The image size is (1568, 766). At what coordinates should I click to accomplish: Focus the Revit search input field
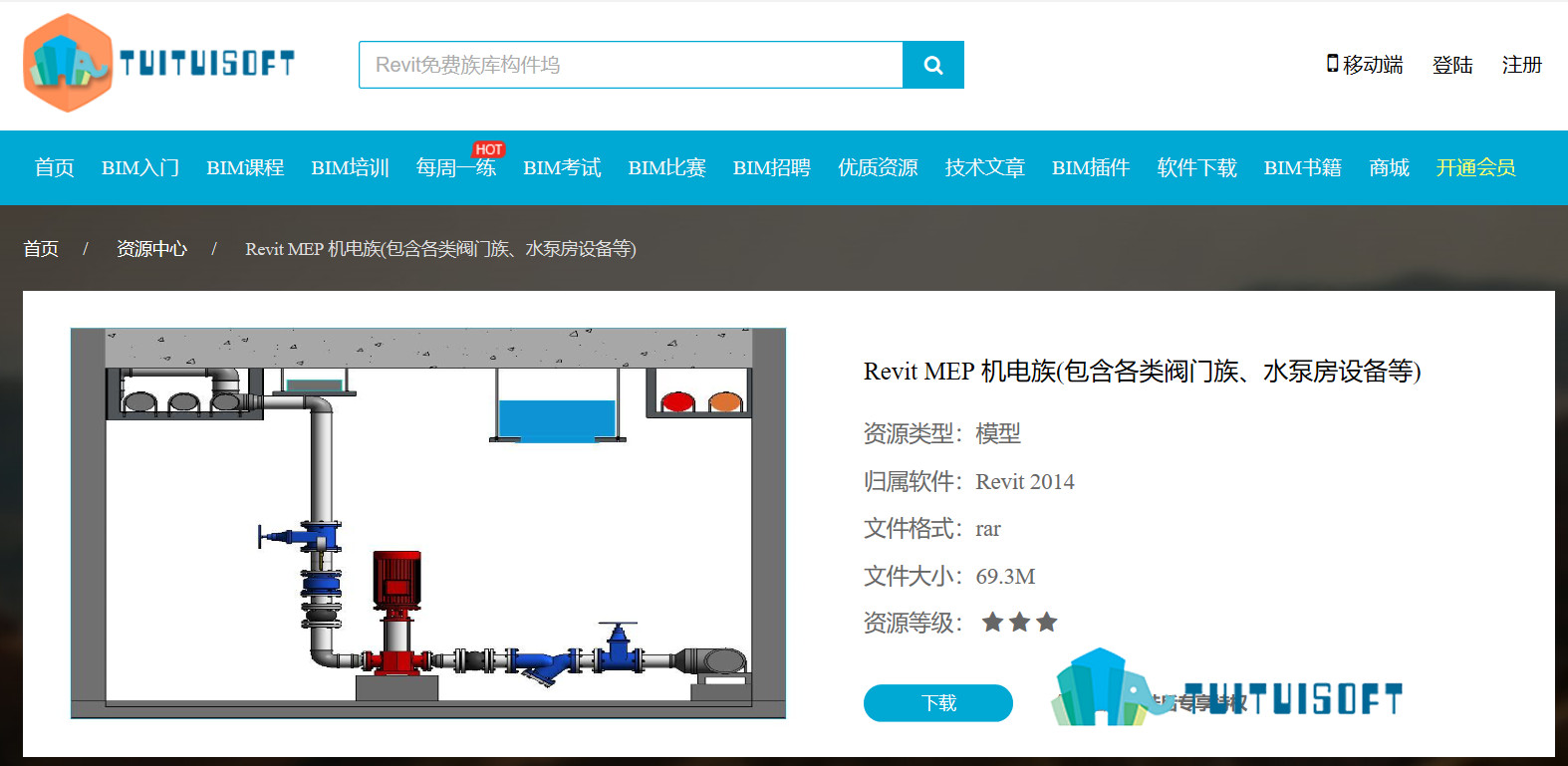click(631, 65)
